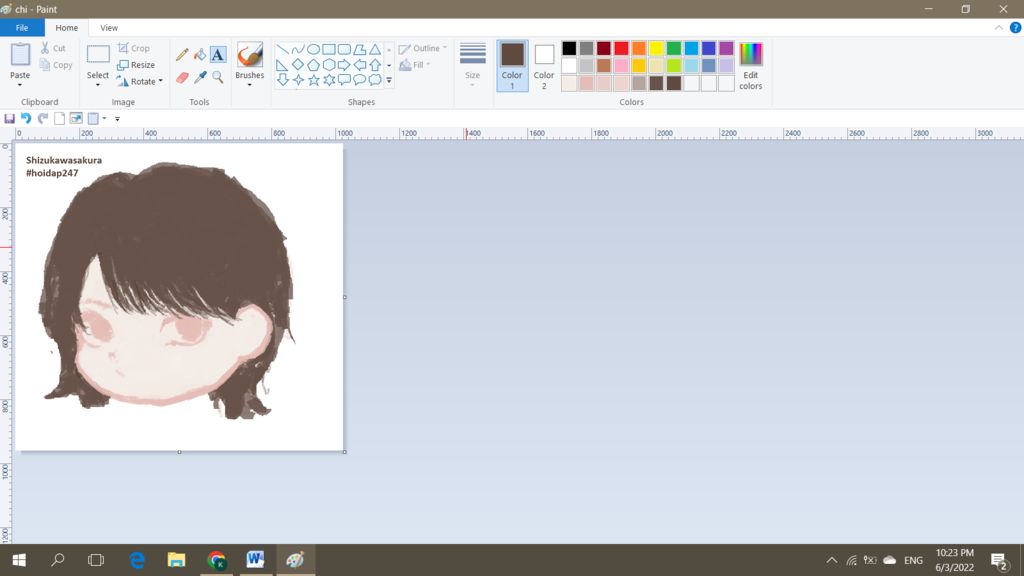This screenshot has width=1024, height=576.
Task: Click the Resize button
Action: [x=136, y=65]
